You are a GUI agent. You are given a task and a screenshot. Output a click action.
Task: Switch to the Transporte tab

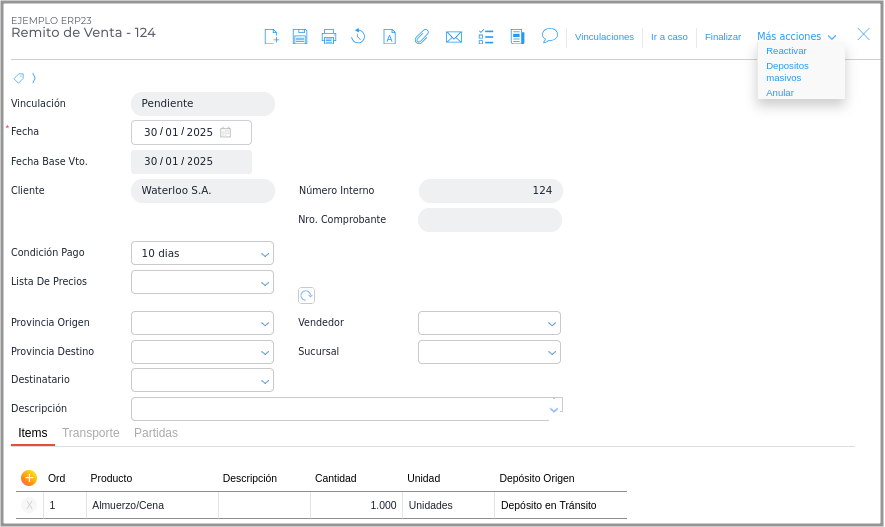[x=90, y=433]
